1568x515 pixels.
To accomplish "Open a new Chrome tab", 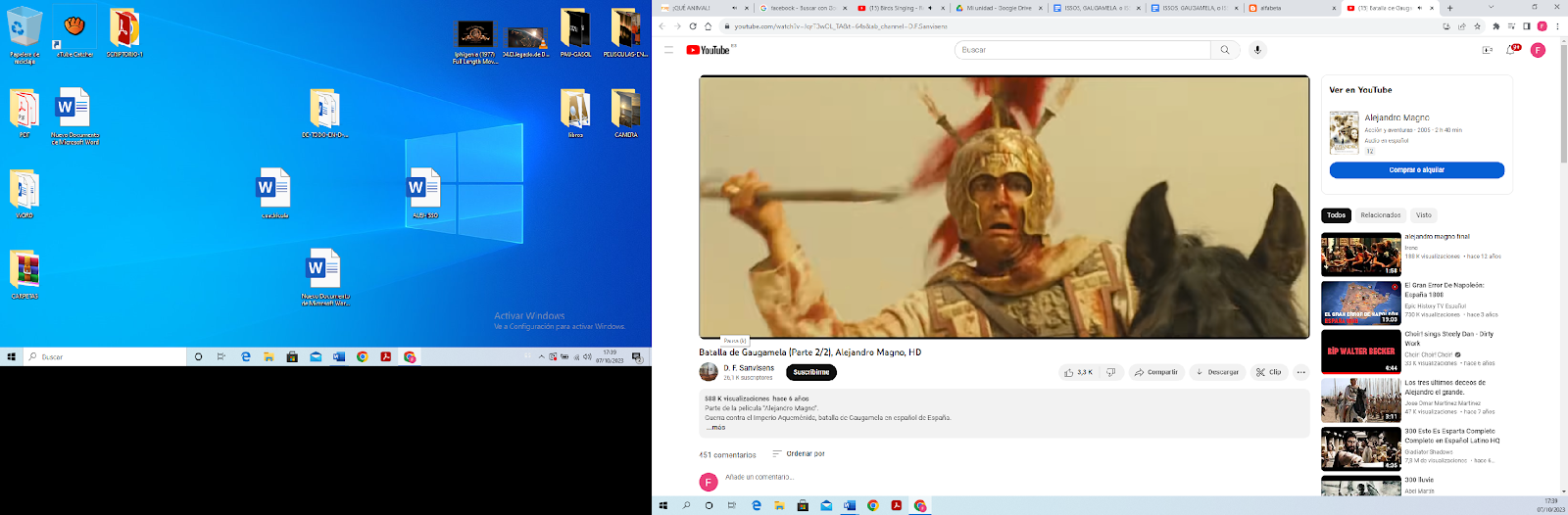I will coord(1449,8).
